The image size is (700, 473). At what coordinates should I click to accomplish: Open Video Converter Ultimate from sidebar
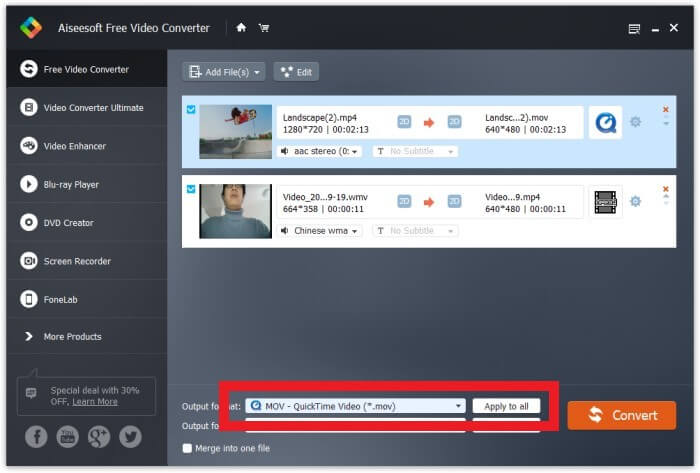point(87,108)
